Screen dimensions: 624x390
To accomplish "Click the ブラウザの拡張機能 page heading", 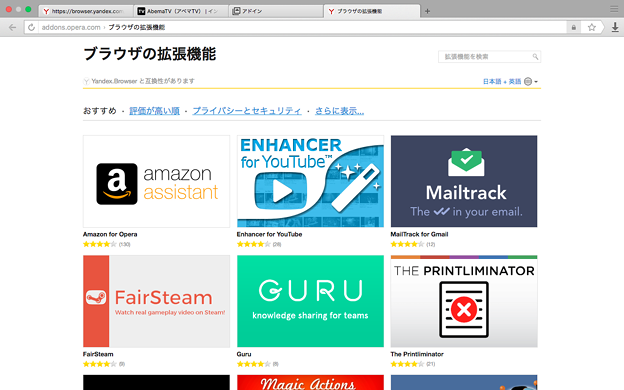I will 150,54.
